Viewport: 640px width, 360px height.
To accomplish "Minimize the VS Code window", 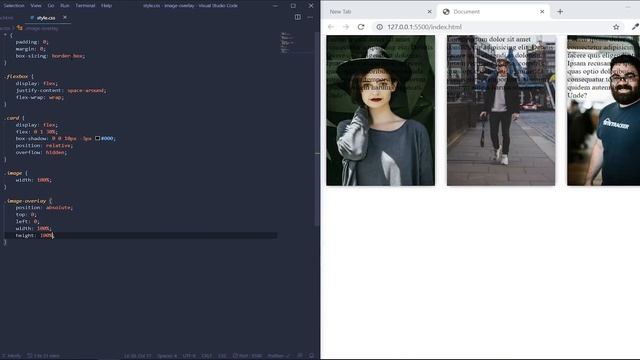I will tap(275, 6).
